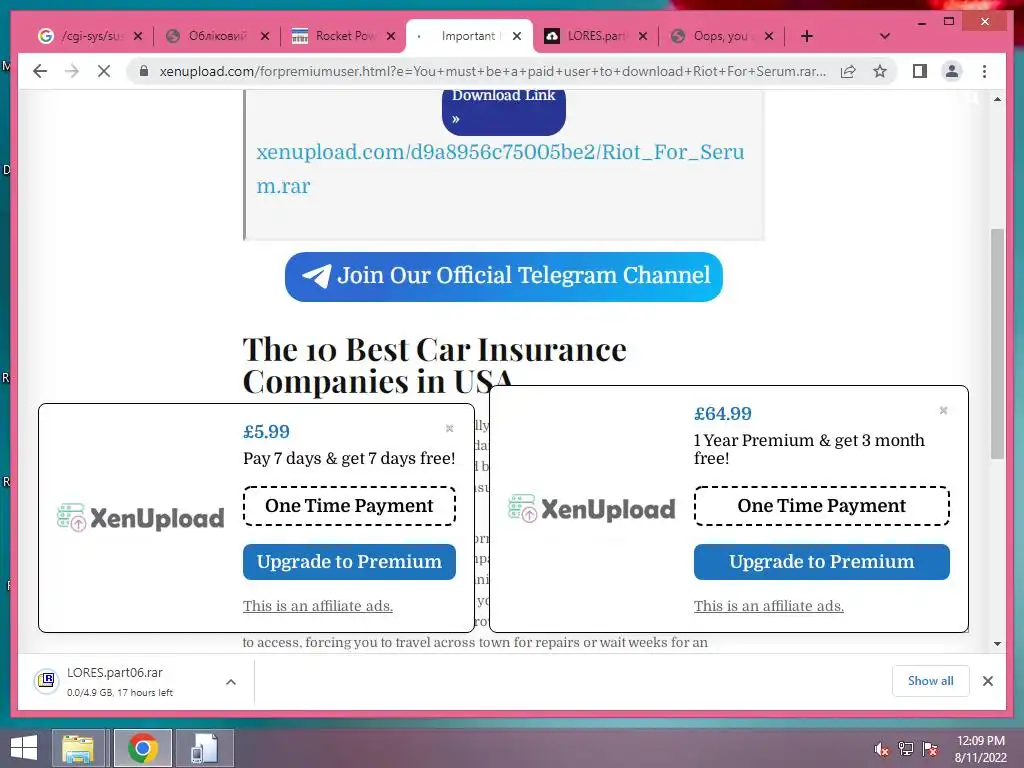Bookmark this page with star

[880, 71]
